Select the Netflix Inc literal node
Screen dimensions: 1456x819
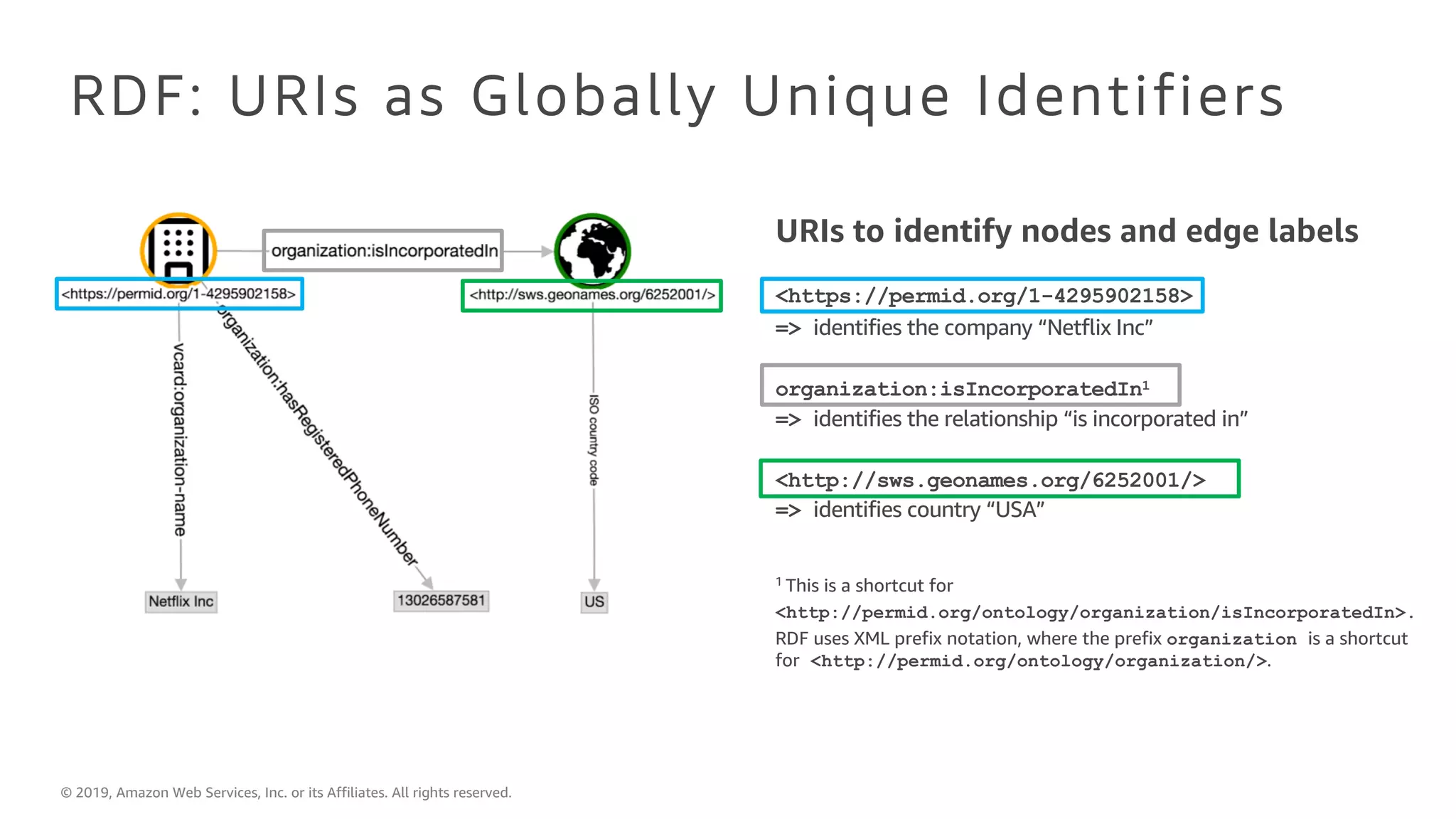[181, 601]
